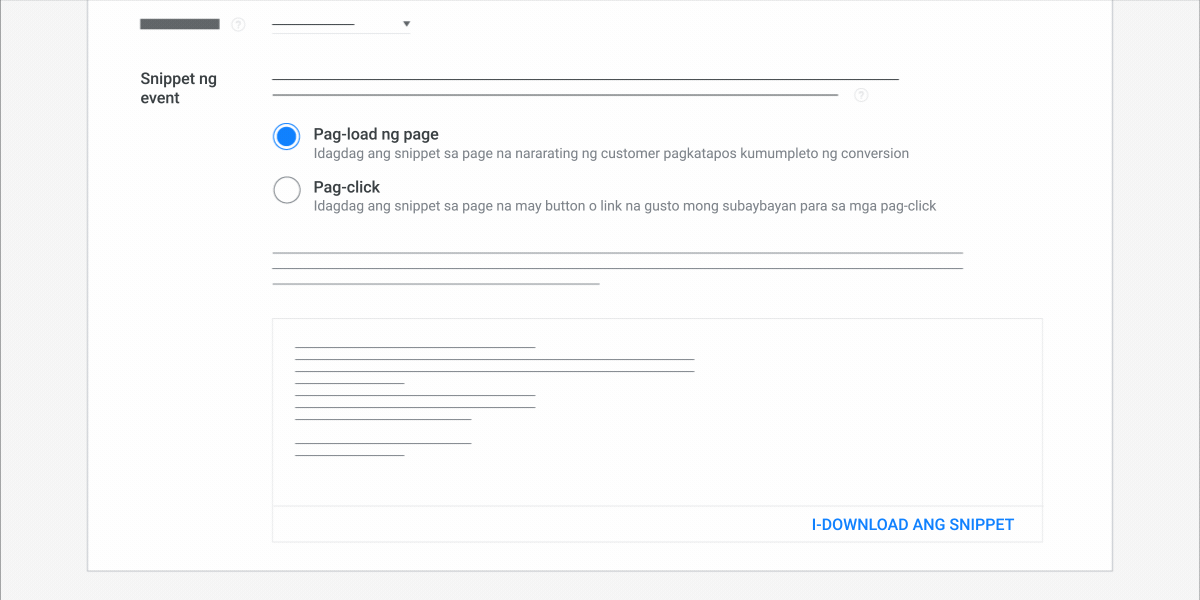The image size is (1200, 600).
Task: Click the gray label left of the dropdown
Action: (x=180, y=23)
